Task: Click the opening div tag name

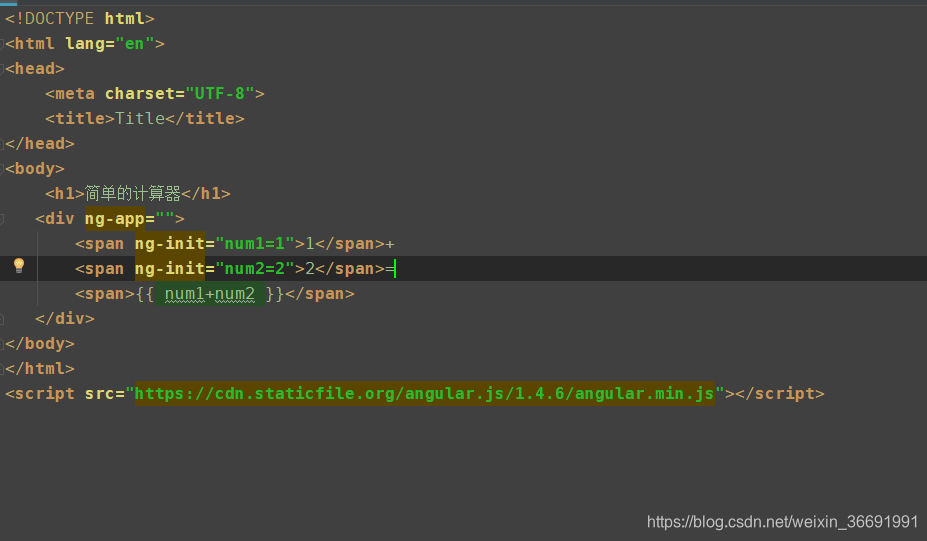Action: point(60,219)
